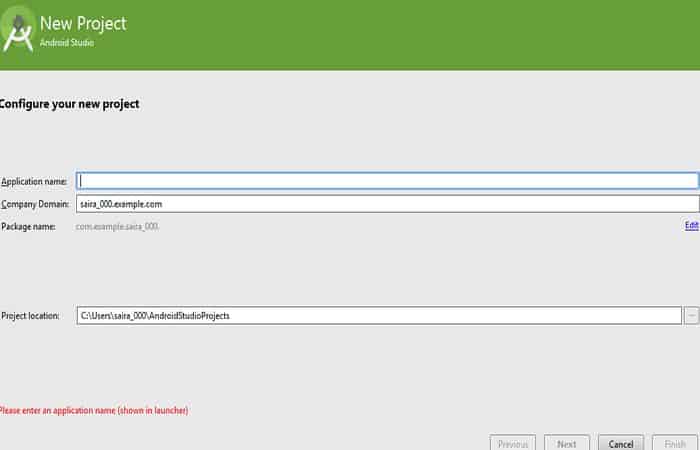Image resolution: width=700 pixels, height=450 pixels.
Task: Click the Cancel button
Action: 621,443
